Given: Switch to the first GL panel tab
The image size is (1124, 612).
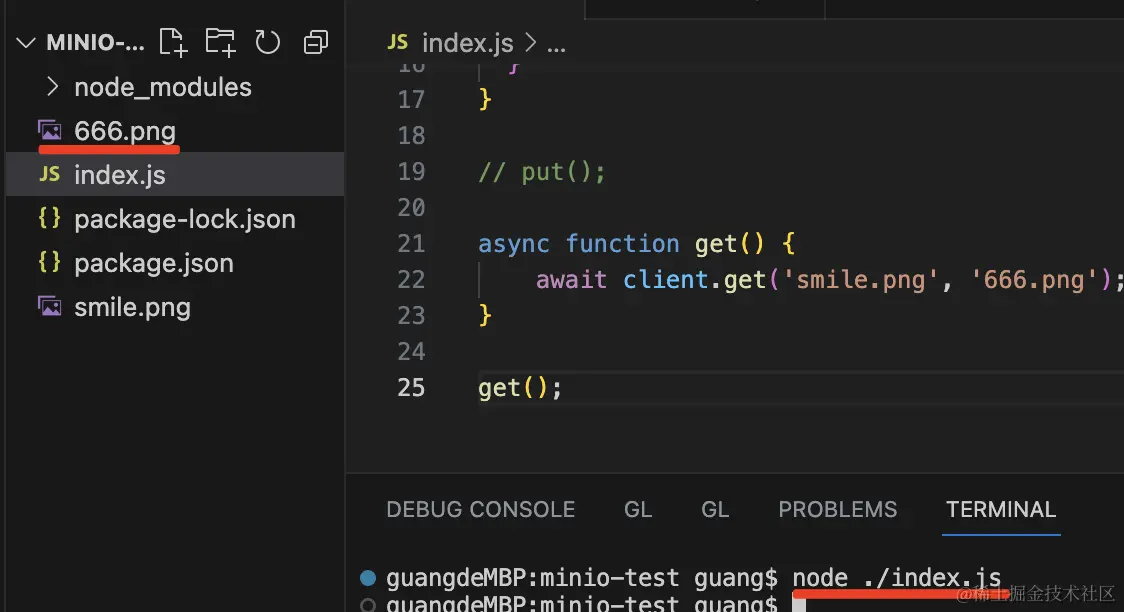Looking at the screenshot, I should [x=638, y=510].
